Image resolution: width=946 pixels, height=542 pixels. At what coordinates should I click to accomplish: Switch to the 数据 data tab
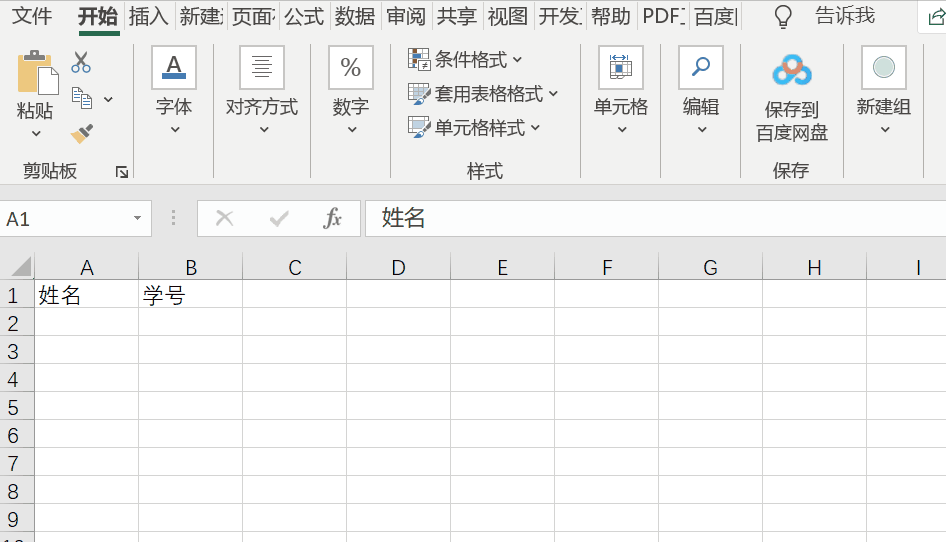coord(355,16)
